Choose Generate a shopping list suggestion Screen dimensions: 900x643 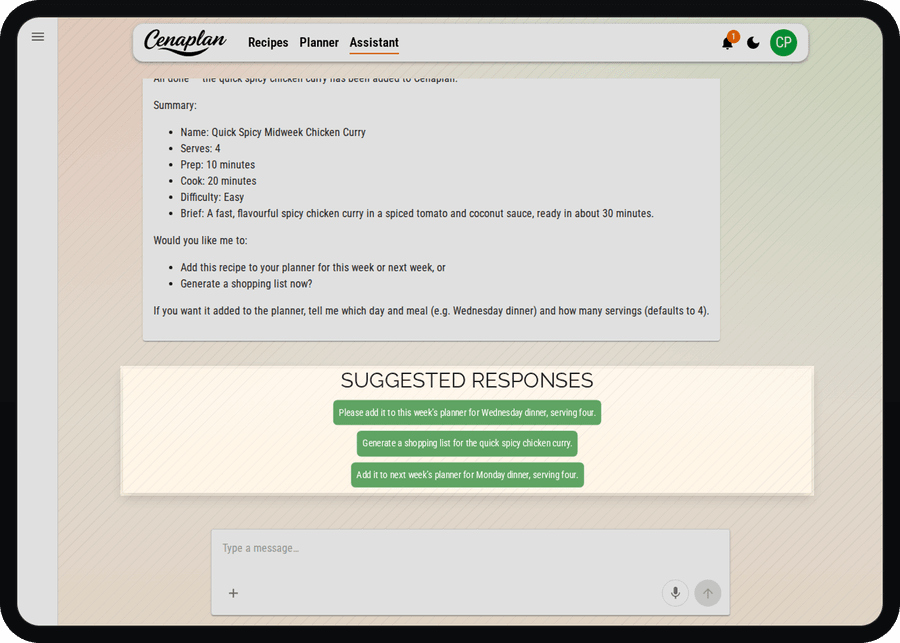click(x=467, y=444)
